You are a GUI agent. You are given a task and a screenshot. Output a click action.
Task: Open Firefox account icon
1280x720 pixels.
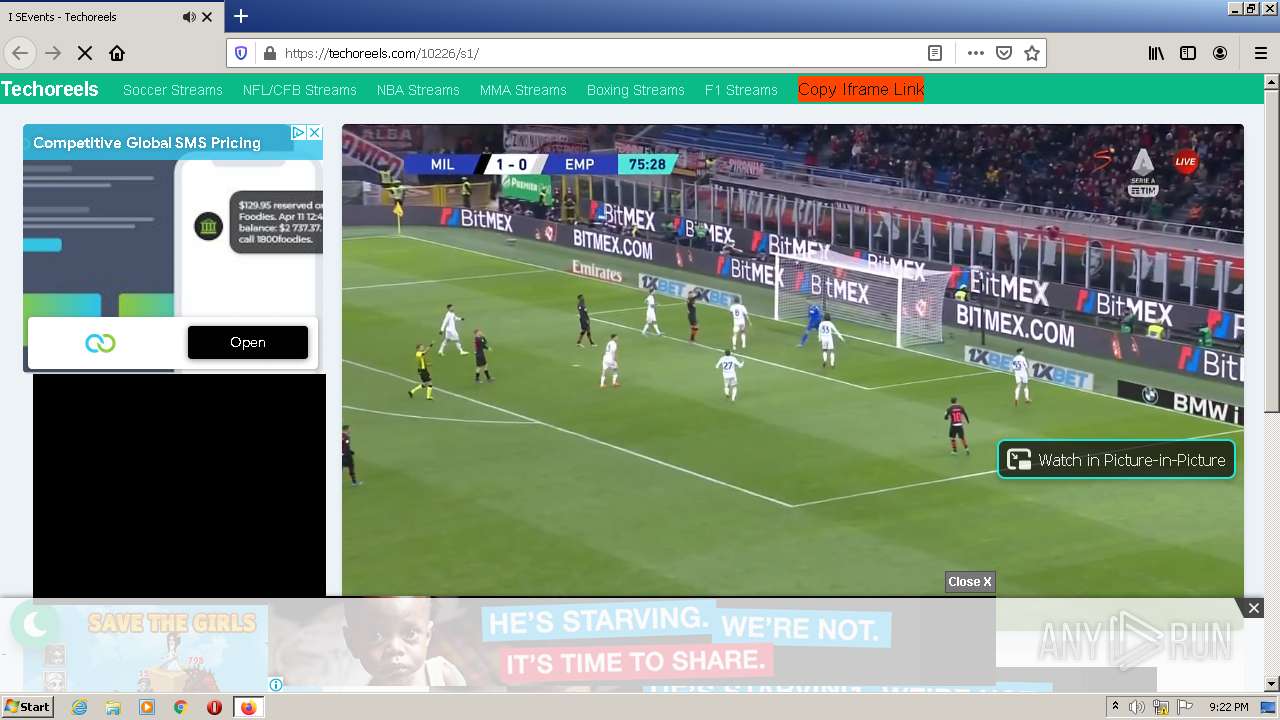pos(1220,53)
